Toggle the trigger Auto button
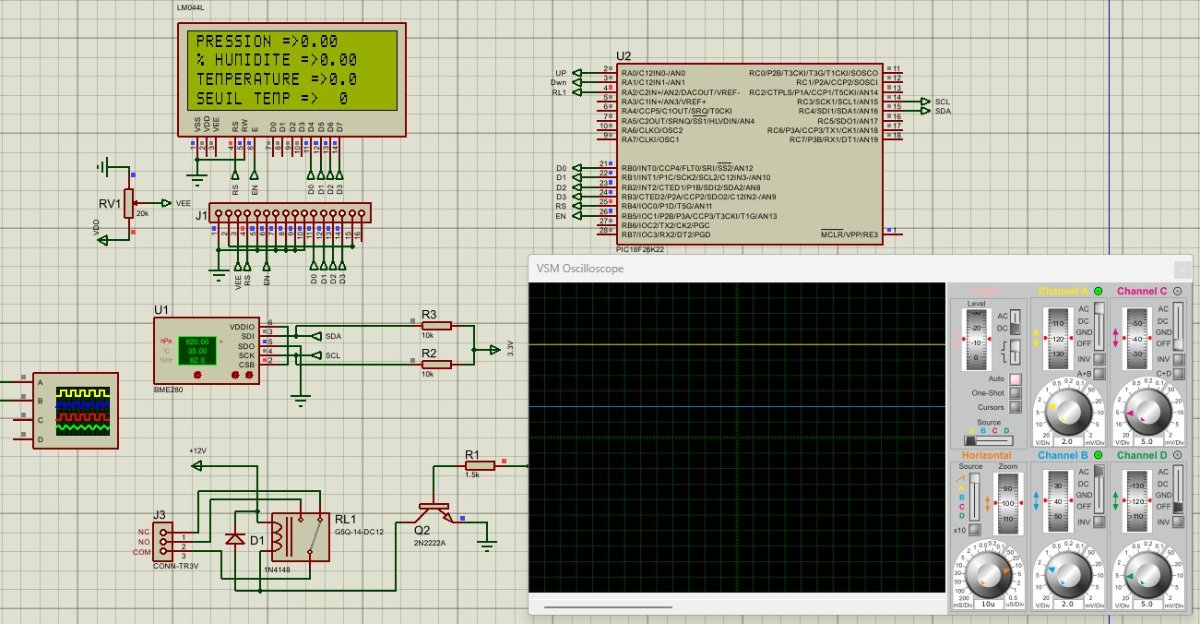The width and height of the screenshot is (1200, 624). click(1016, 379)
